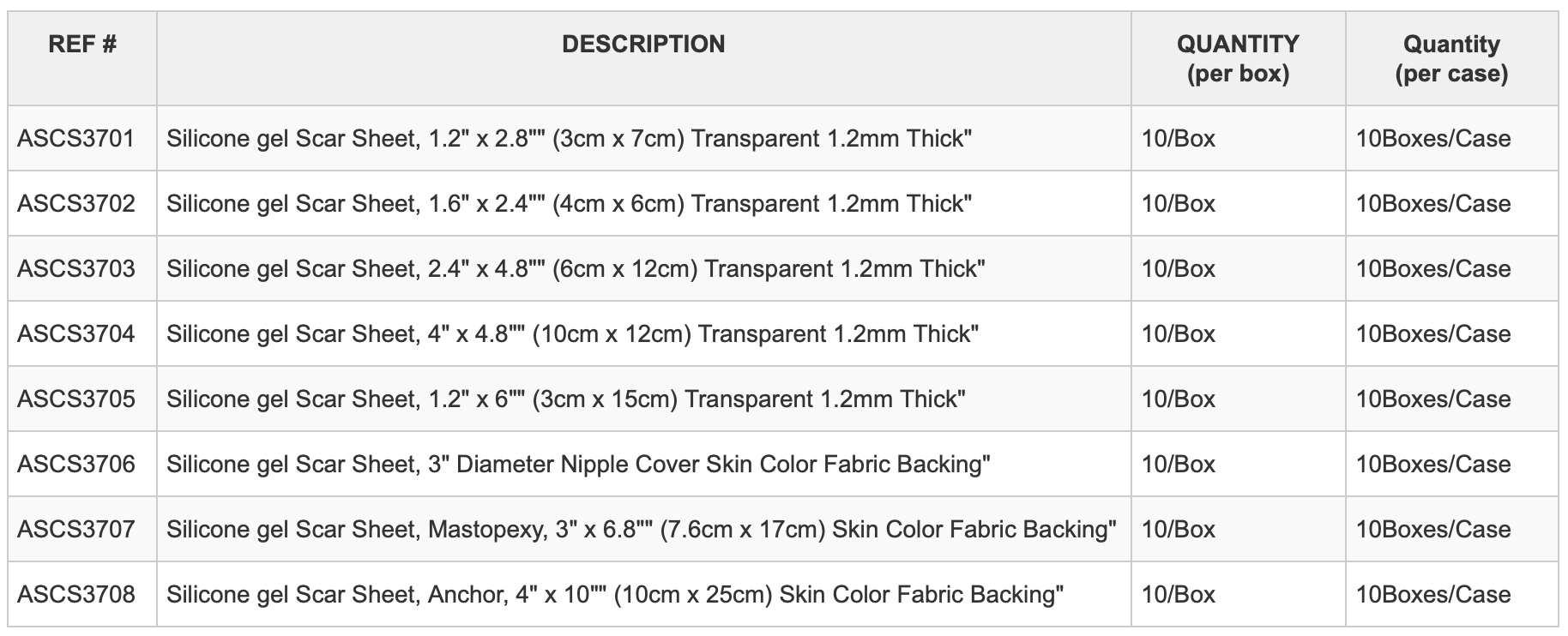
Task: Click the REF # column header
Action: [x=82, y=45]
